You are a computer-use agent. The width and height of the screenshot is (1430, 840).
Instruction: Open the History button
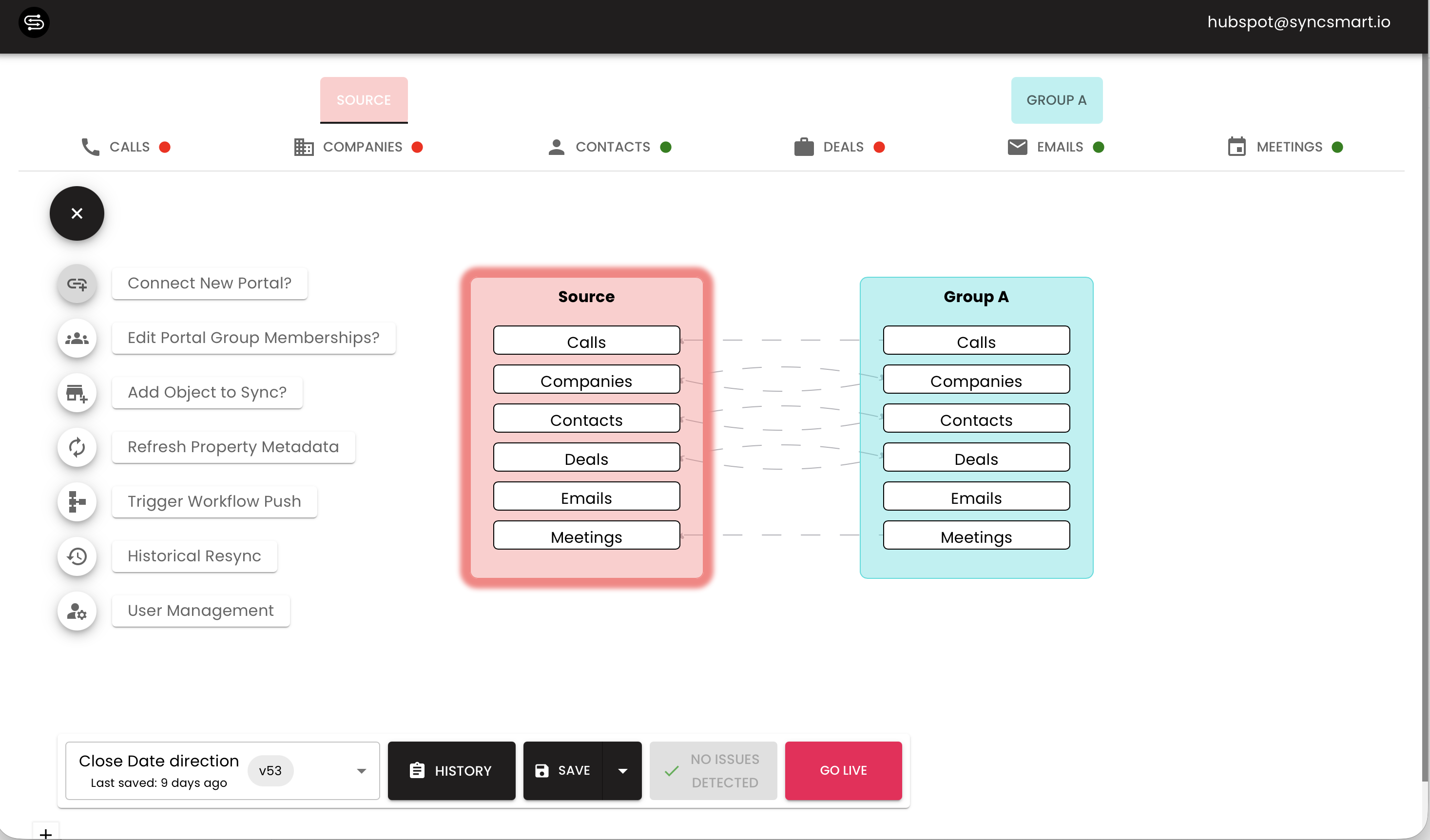coord(451,770)
